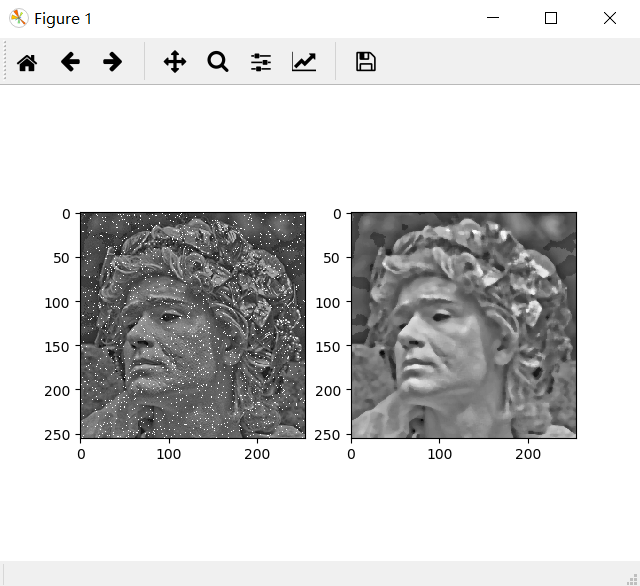Click the denoised statue image on the right
Image resolution: width=640 pixels, height=586 pixels.
[464, 325]
